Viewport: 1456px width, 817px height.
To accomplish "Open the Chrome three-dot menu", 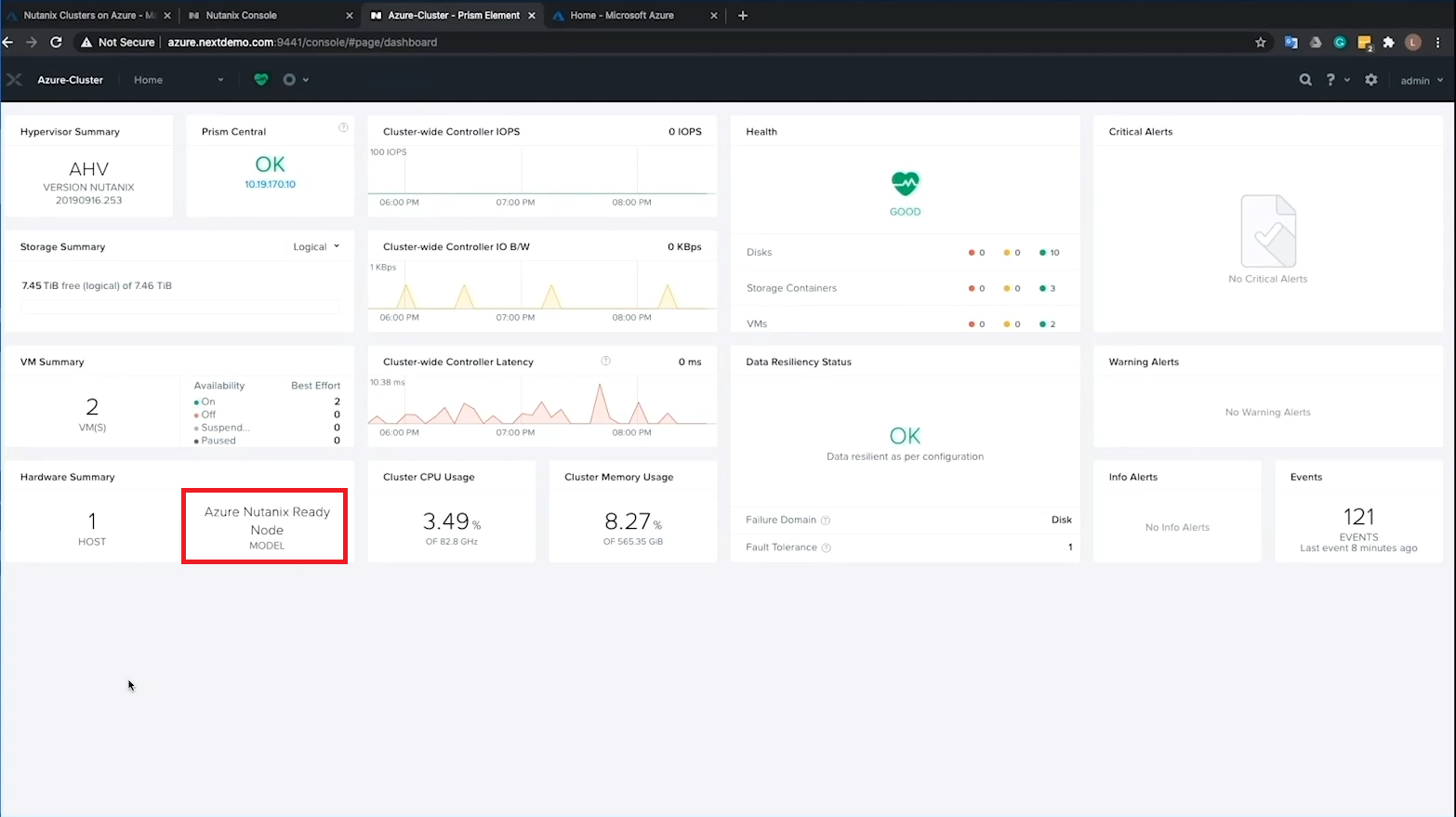I will (x=1438, y=42).
